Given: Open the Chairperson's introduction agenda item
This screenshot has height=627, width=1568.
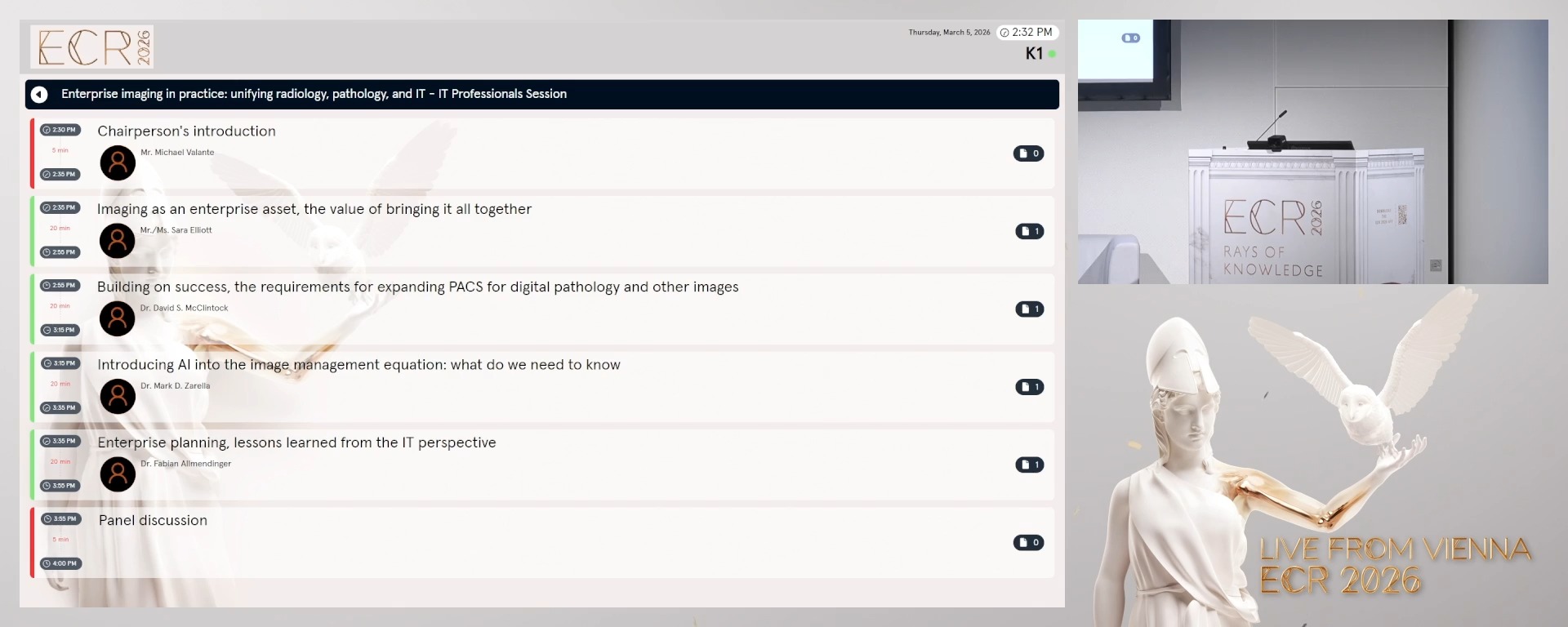Looking at the screenshot, I should pos(186,131).
